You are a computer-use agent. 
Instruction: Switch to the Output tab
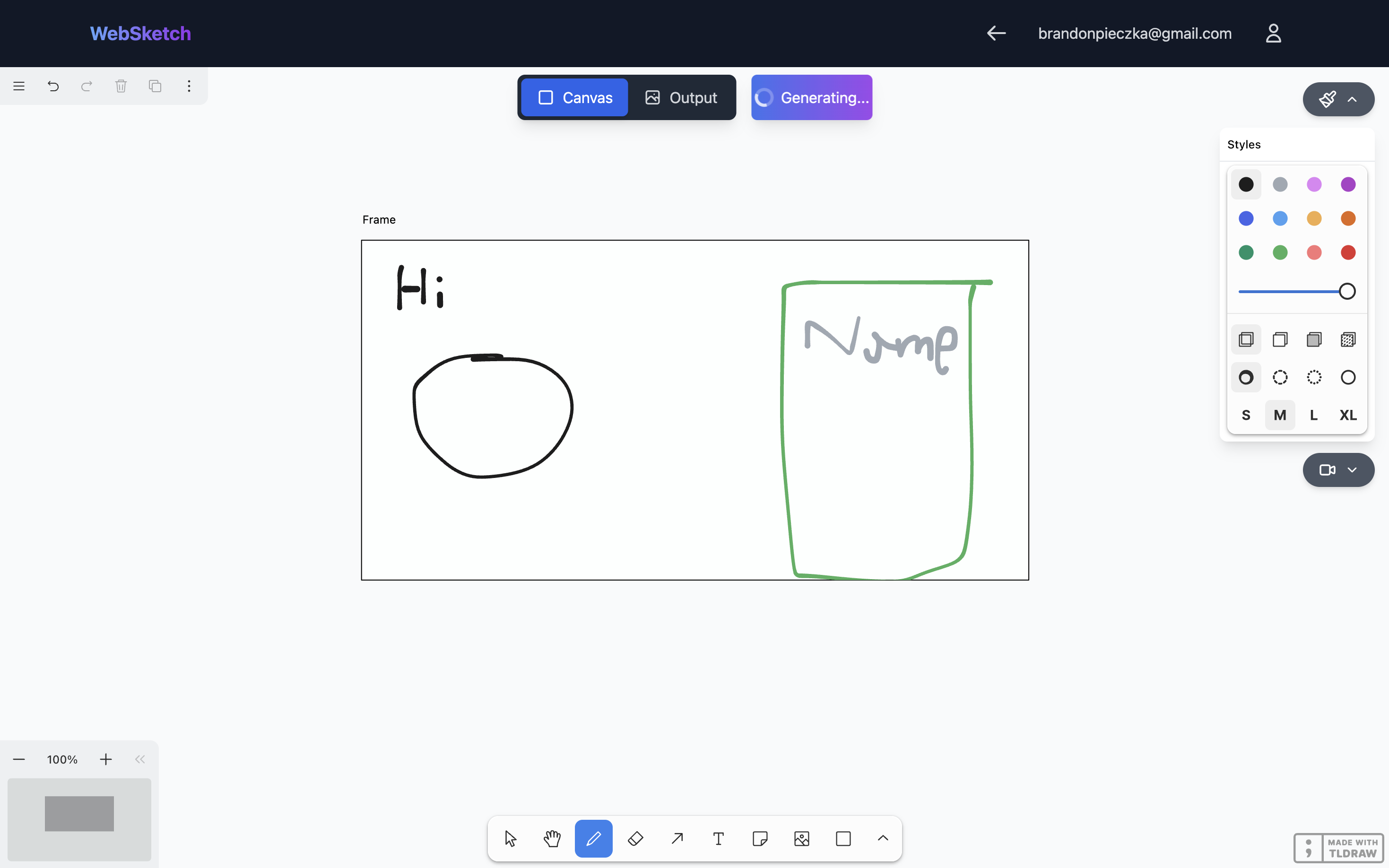(x=681, y=97)
